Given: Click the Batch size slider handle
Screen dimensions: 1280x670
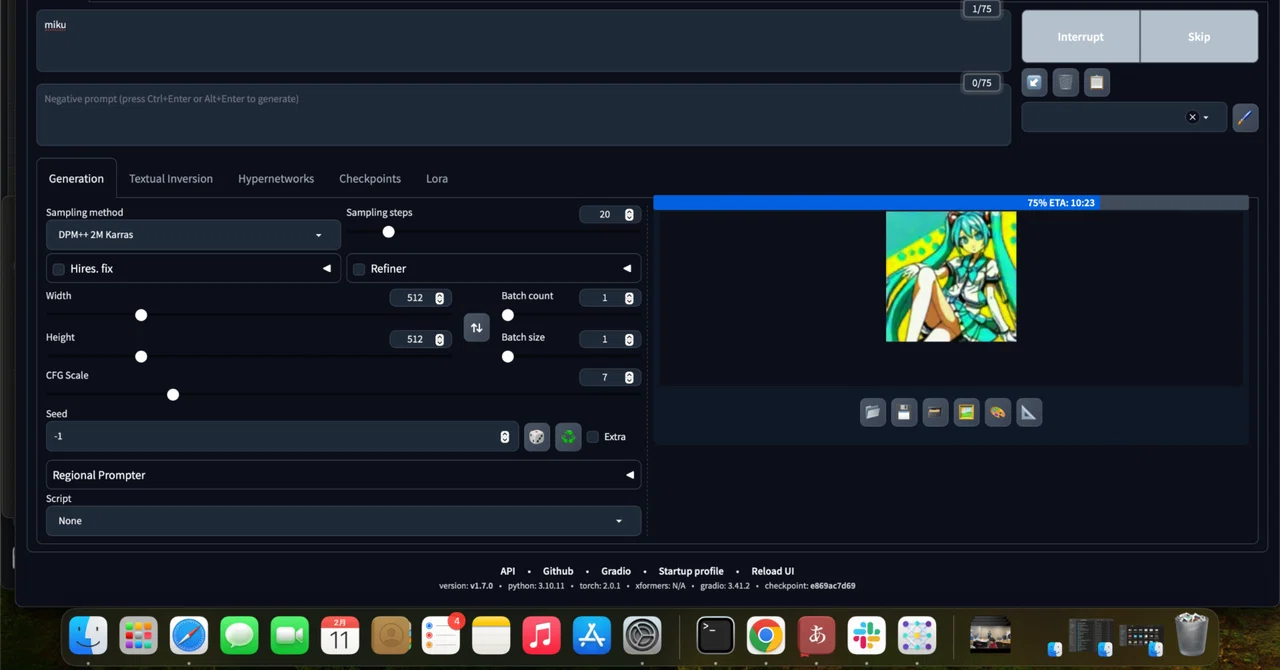Looking at the screenshot, I should click(508, 357).
